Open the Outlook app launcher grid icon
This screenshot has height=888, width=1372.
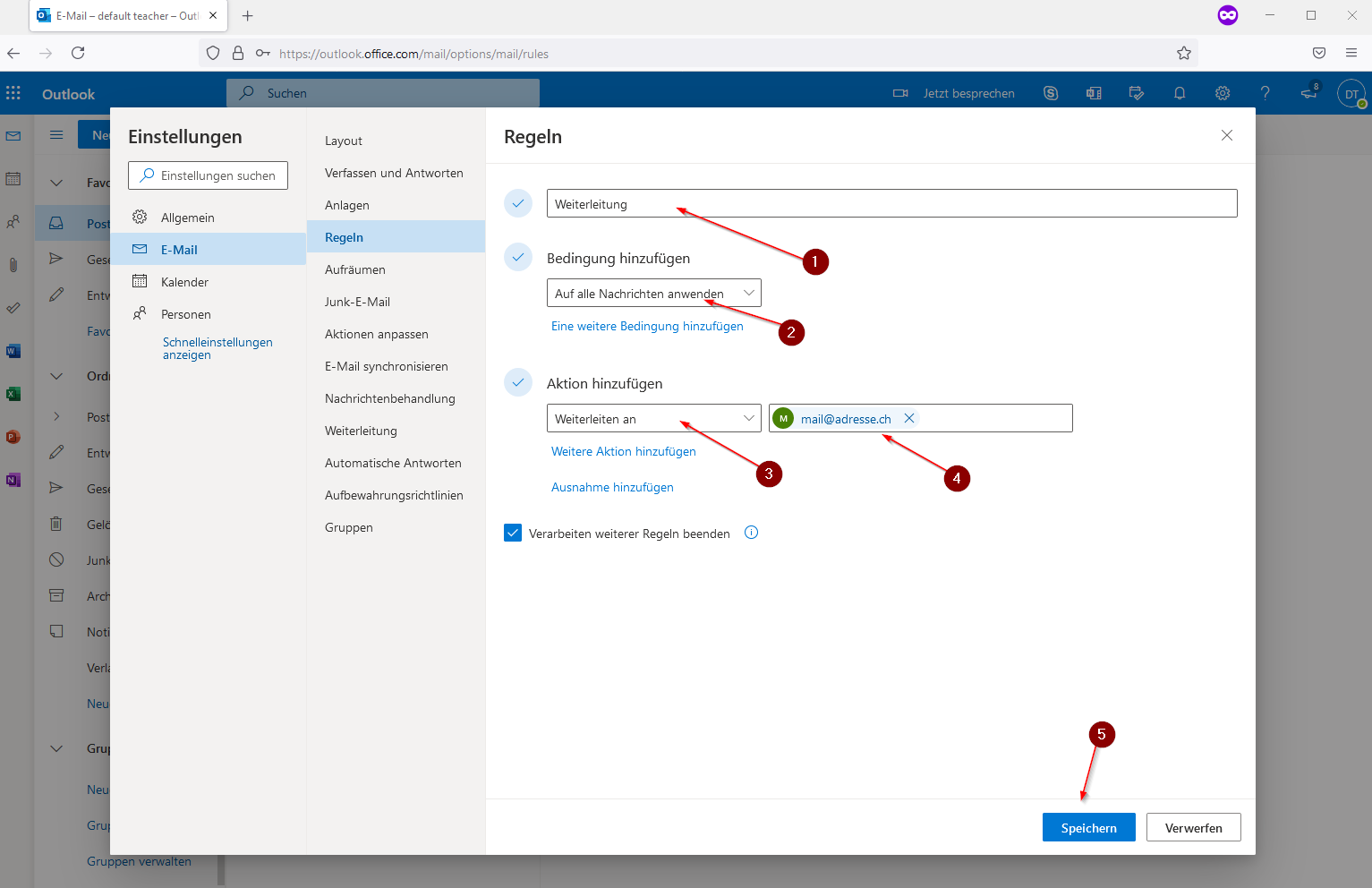coord(13,93)
